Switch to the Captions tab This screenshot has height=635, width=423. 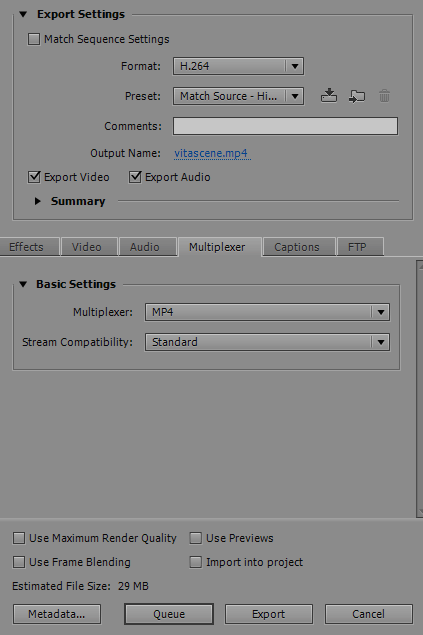point(299,247)
